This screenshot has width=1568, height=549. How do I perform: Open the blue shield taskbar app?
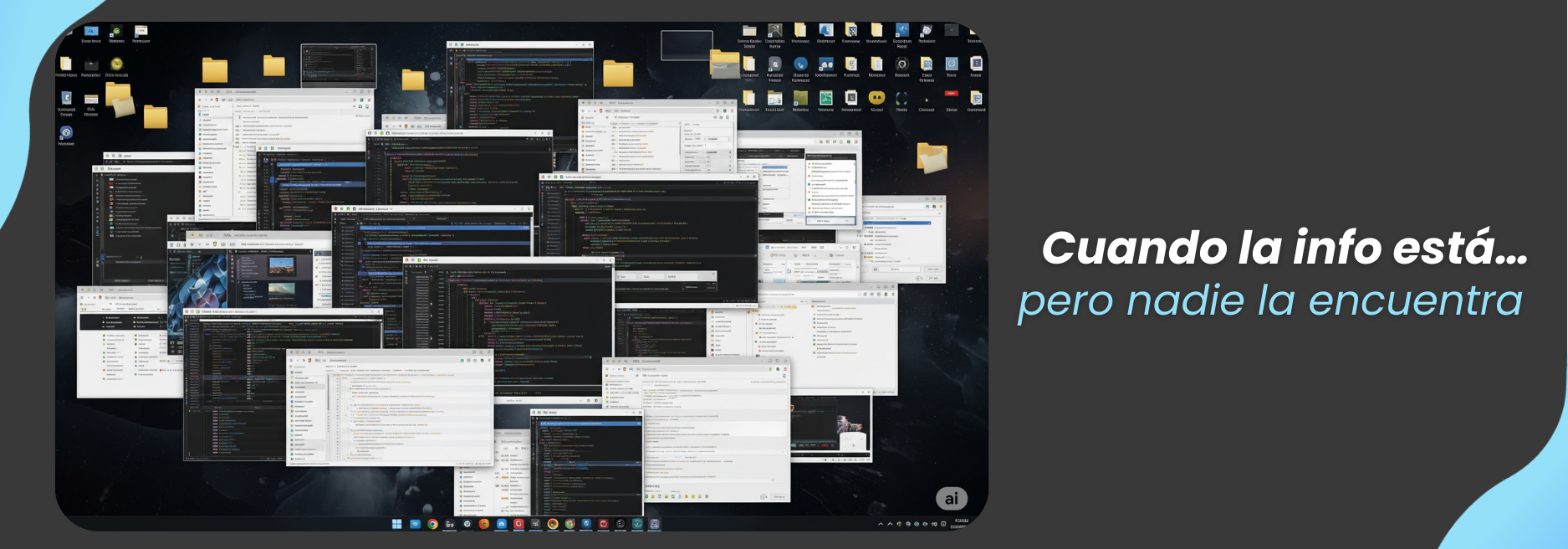click(586, 524)
